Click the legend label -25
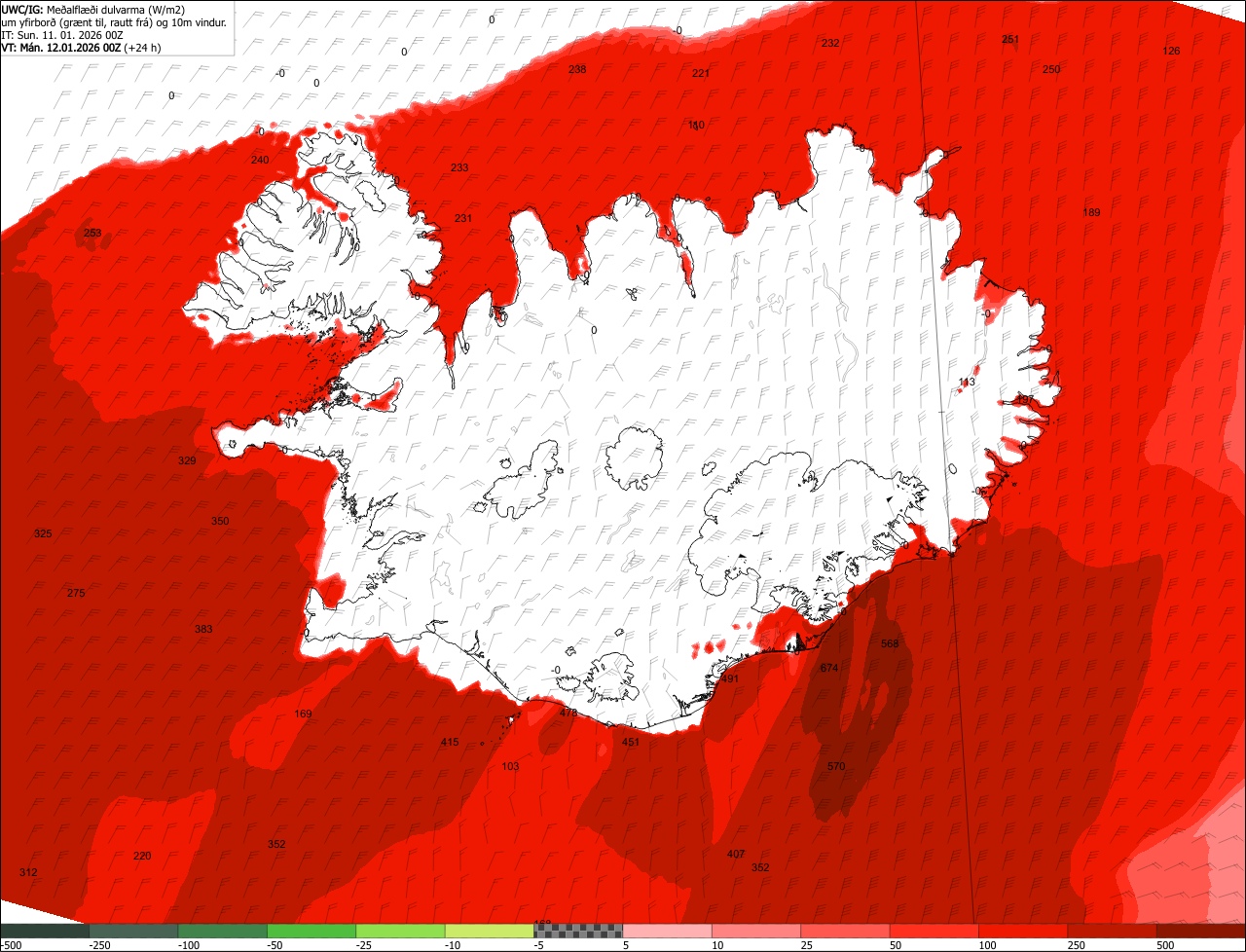The height and width of the screenshot is (952, 1246). tap(365, 945)
